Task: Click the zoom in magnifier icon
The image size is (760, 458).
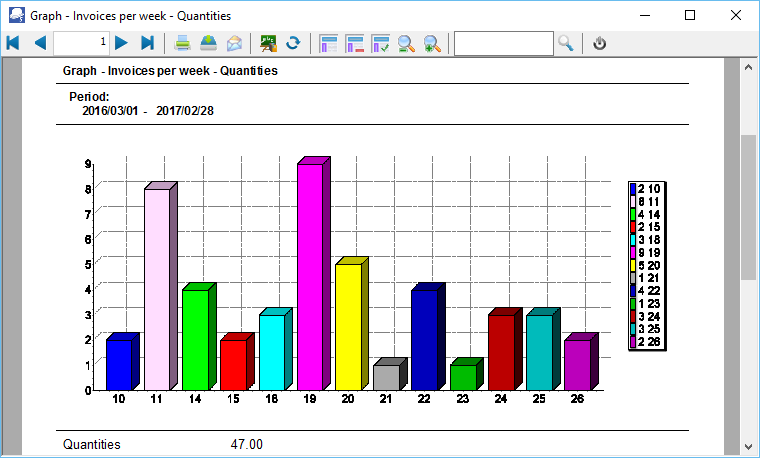Action: [432, 43]
